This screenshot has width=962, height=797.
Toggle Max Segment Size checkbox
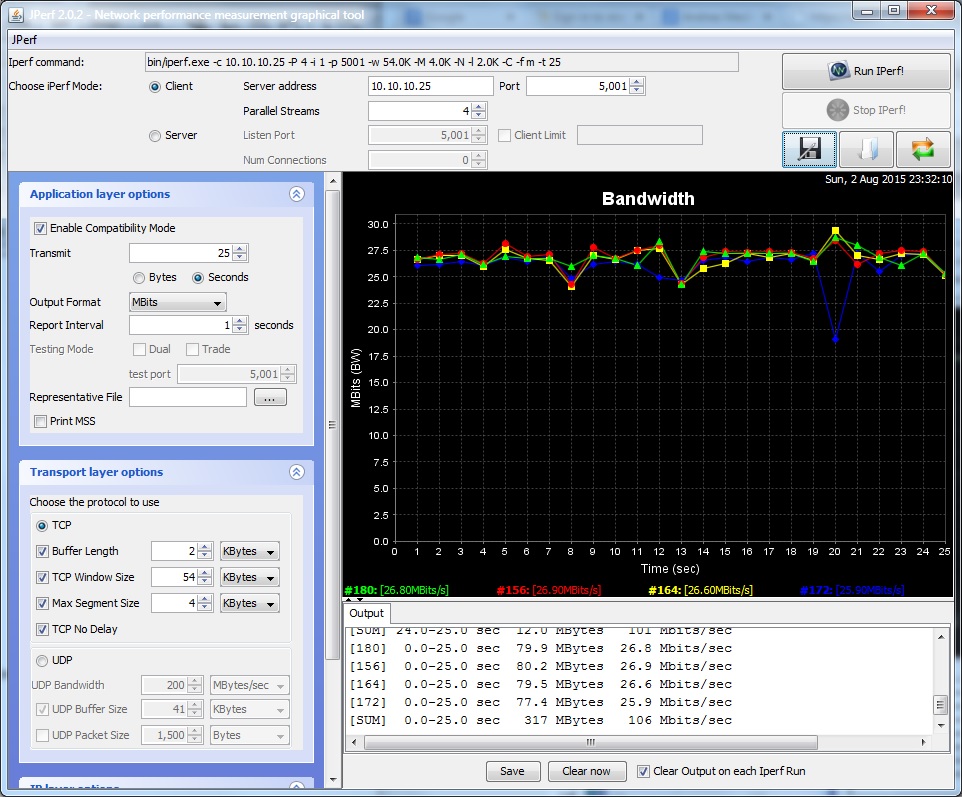pos(42,604)
